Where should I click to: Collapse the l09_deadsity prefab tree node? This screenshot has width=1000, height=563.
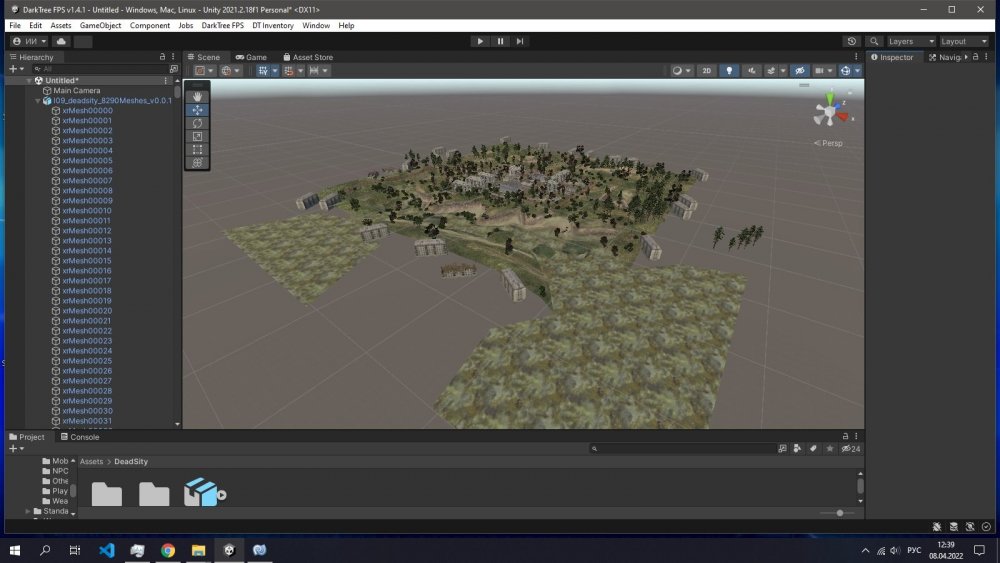click(x=37, y=101)
